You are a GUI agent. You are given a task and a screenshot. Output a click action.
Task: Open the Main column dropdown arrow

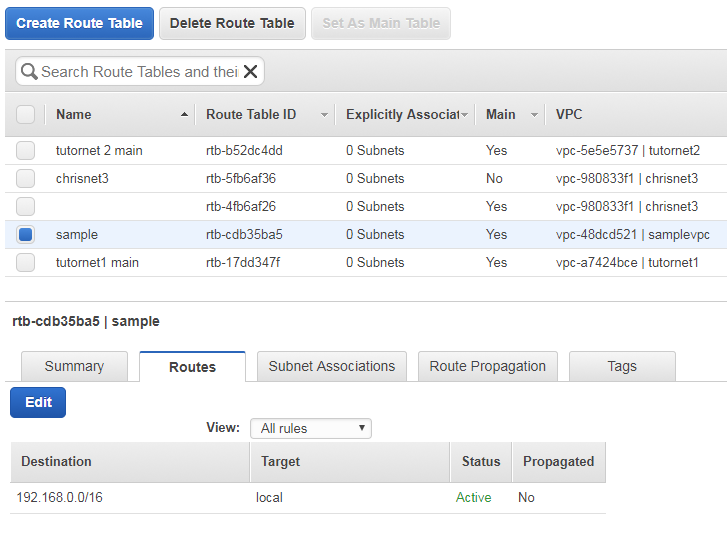(534, 114)
